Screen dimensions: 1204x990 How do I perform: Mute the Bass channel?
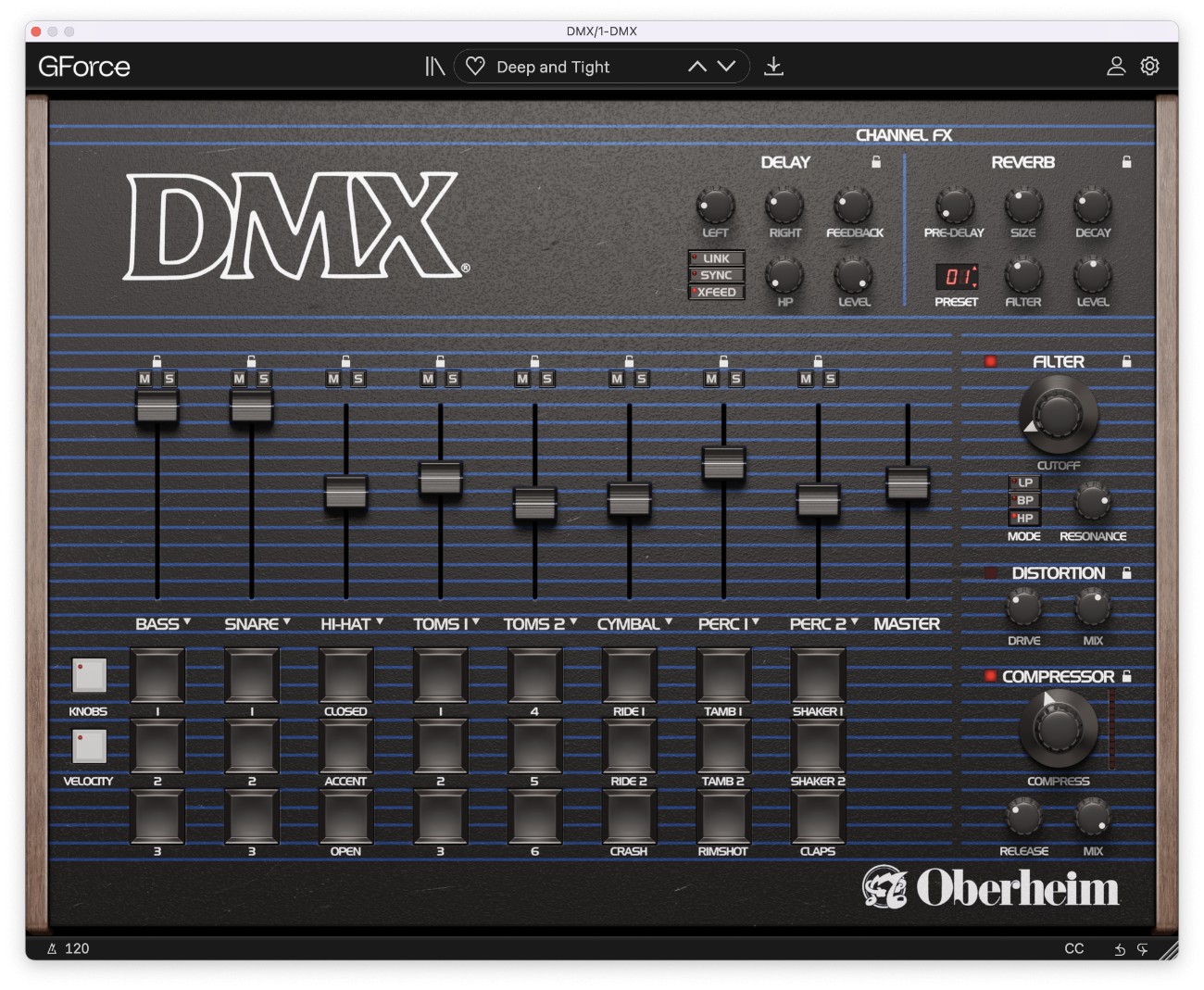tap(144, 379)
